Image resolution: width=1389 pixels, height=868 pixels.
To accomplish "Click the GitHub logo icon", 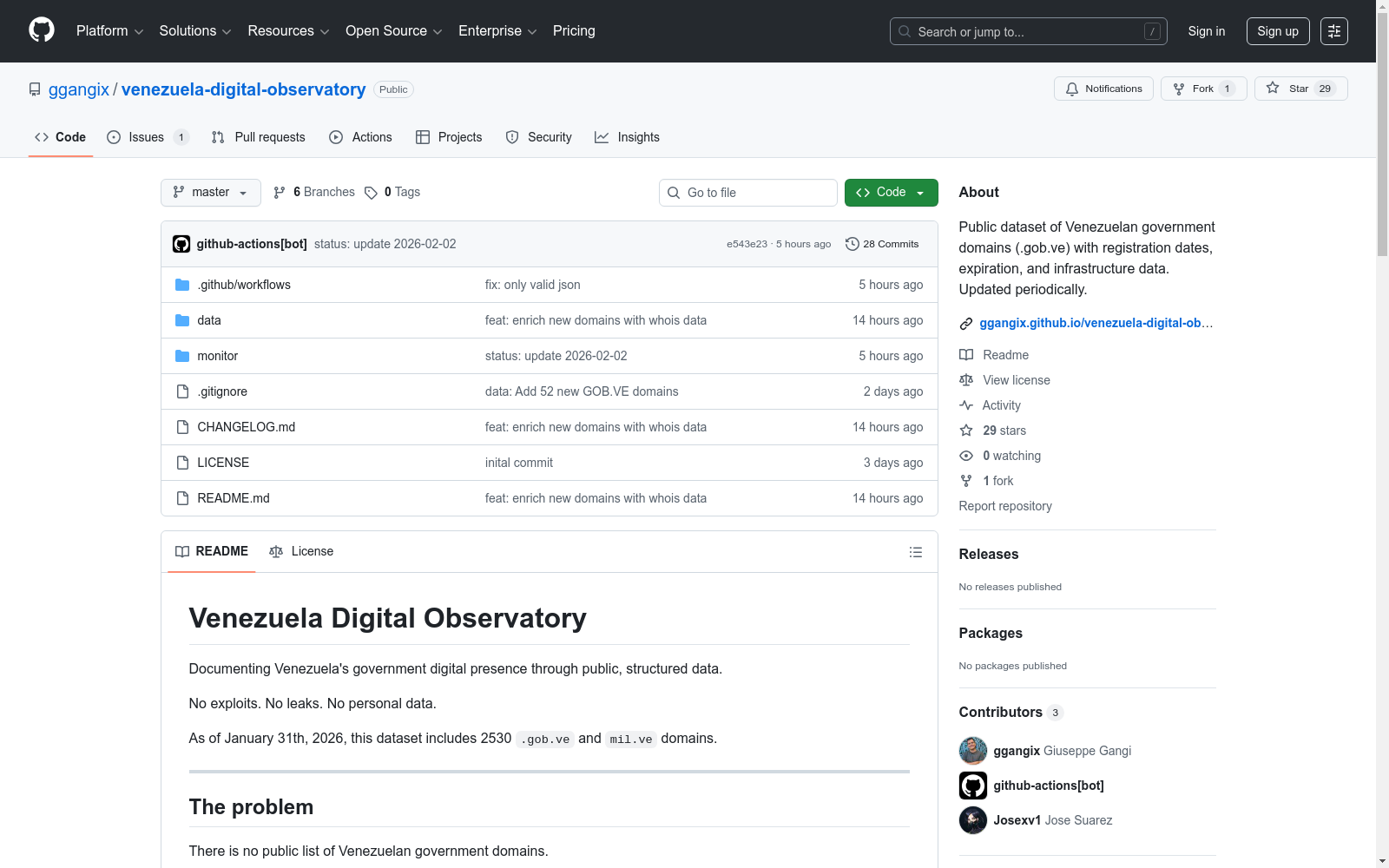I will (x=42, y=30).
